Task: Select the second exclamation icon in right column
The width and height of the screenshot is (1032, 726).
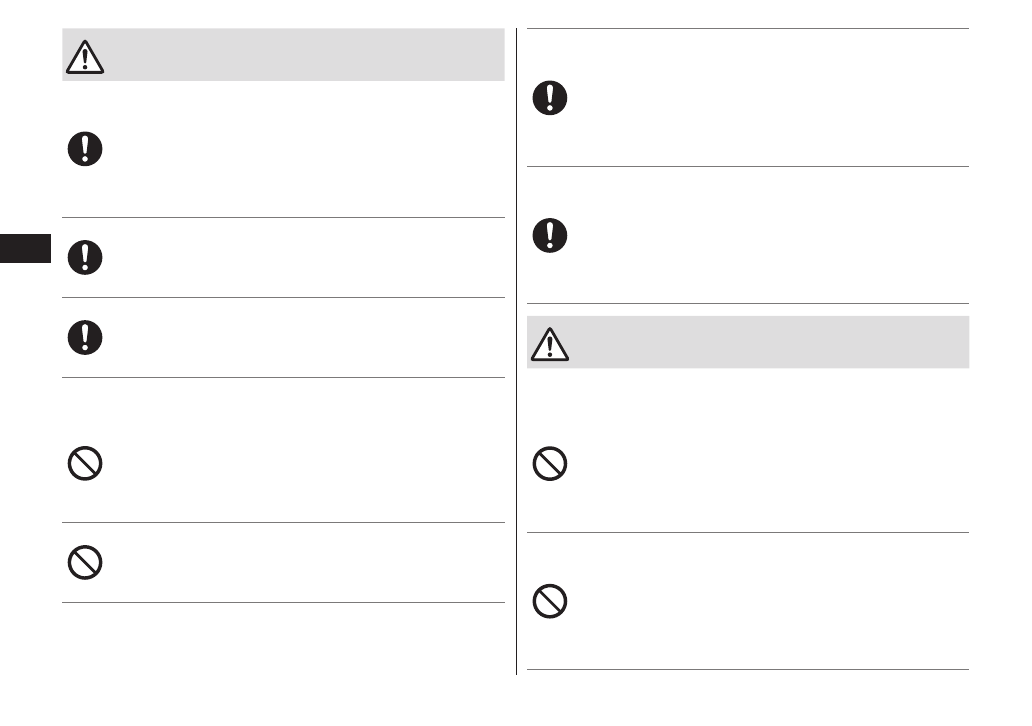Action: [x=549, y=235]
